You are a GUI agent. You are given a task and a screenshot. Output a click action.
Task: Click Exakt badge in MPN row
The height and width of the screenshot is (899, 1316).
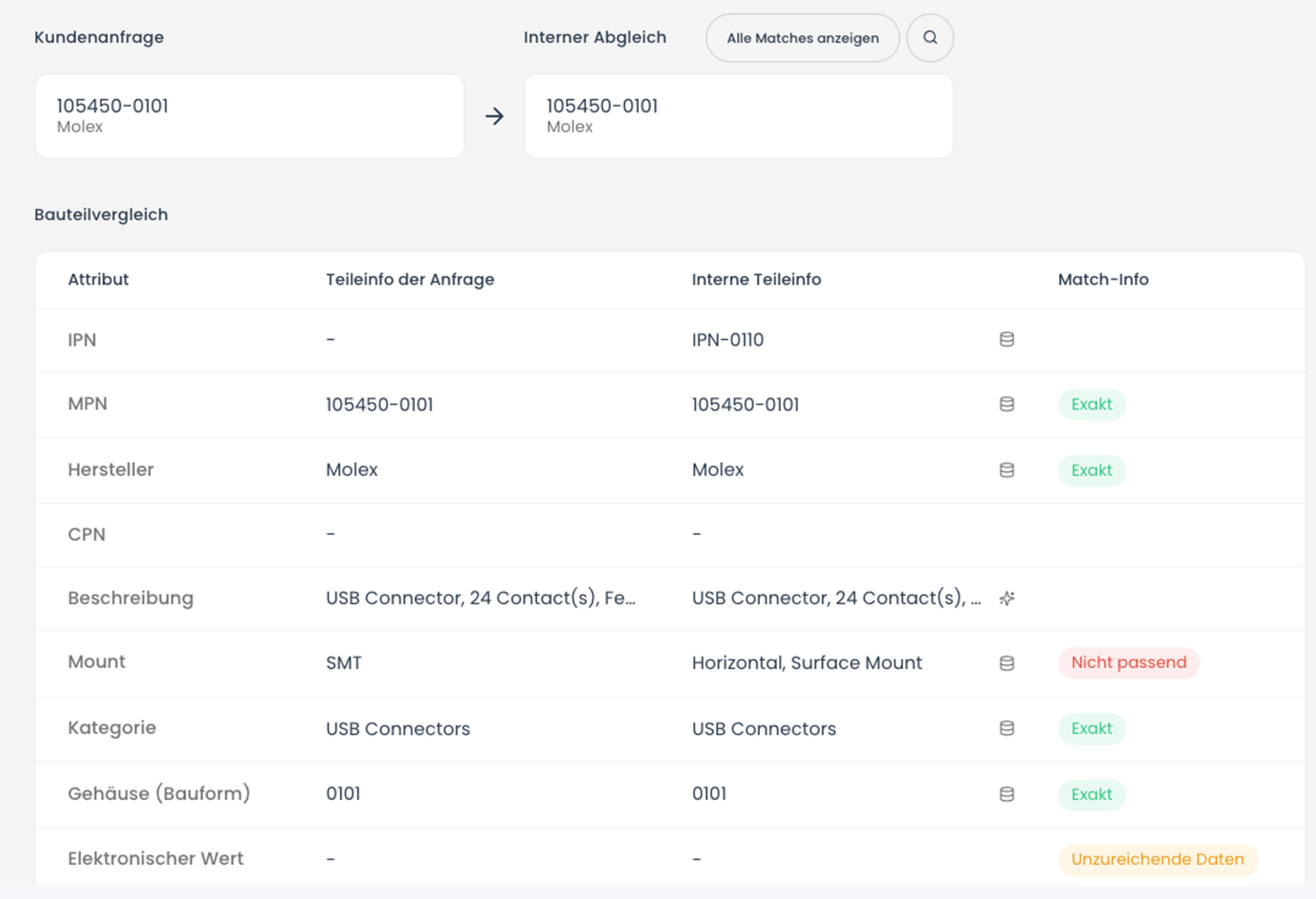tap(1091, 404)
